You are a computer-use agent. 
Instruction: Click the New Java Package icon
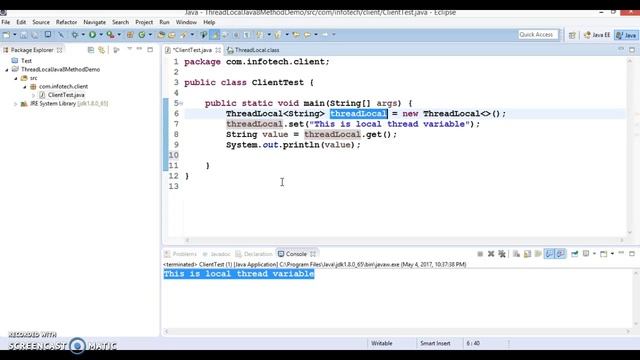click(x=130, y=35)
